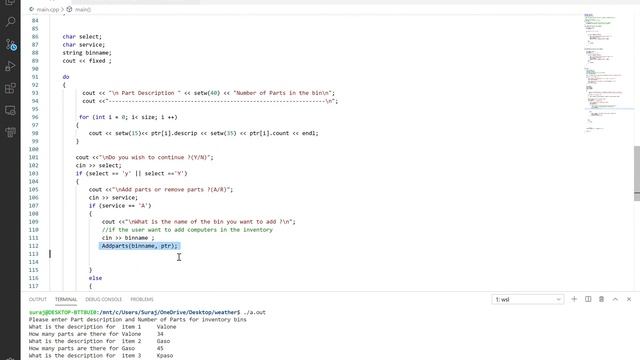Screen dimensions: 640x360
Task: Click the 'Kpaso' entry in terminal output
Action: click(x=165, y=356)
